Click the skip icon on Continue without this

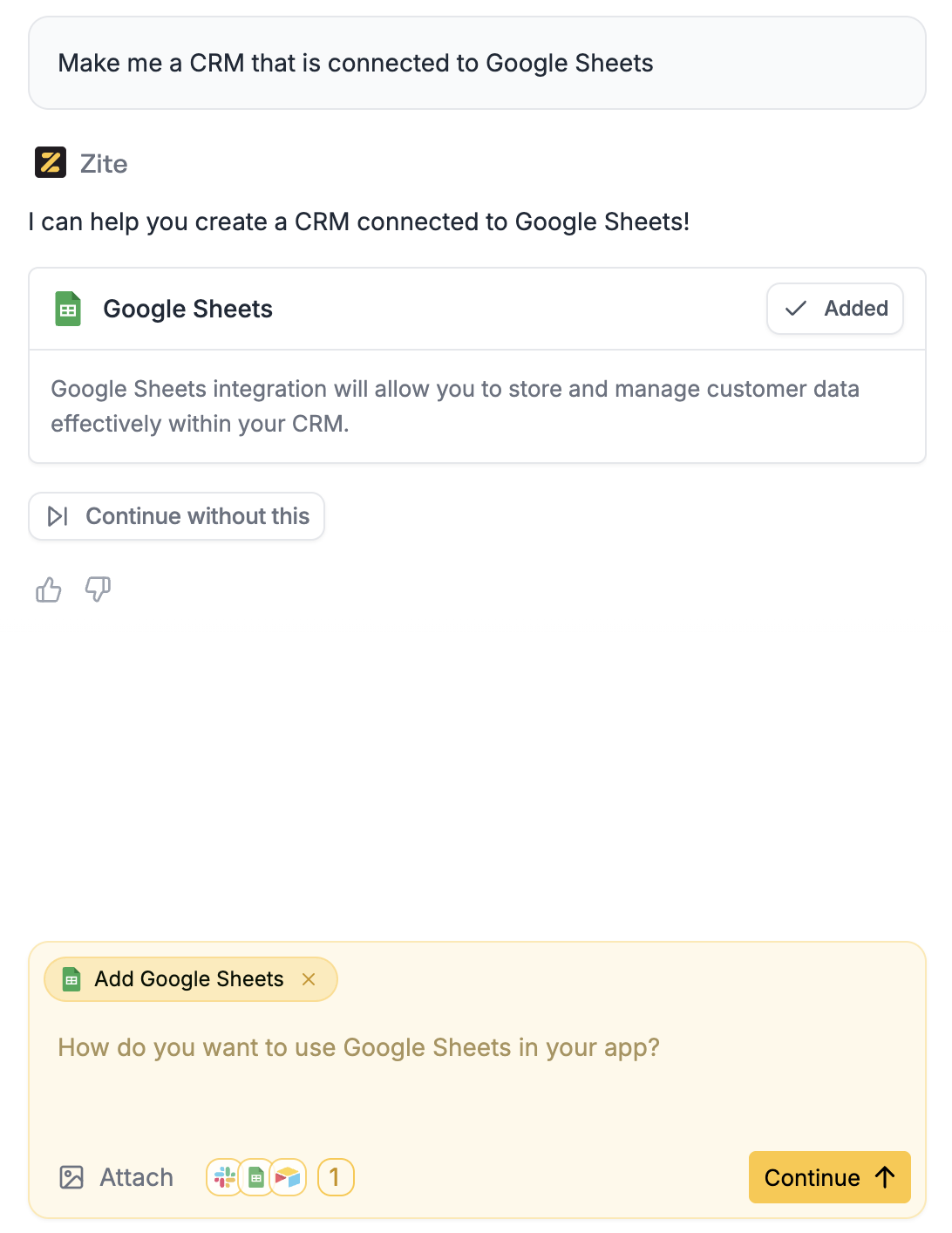pyautogui.click(x=58, y=516)
